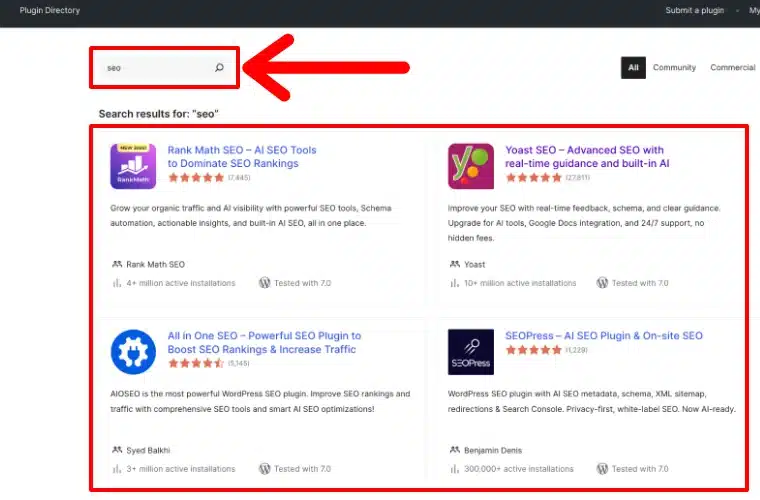Click the "300,000+ active installations" text

tap(519, 469)
